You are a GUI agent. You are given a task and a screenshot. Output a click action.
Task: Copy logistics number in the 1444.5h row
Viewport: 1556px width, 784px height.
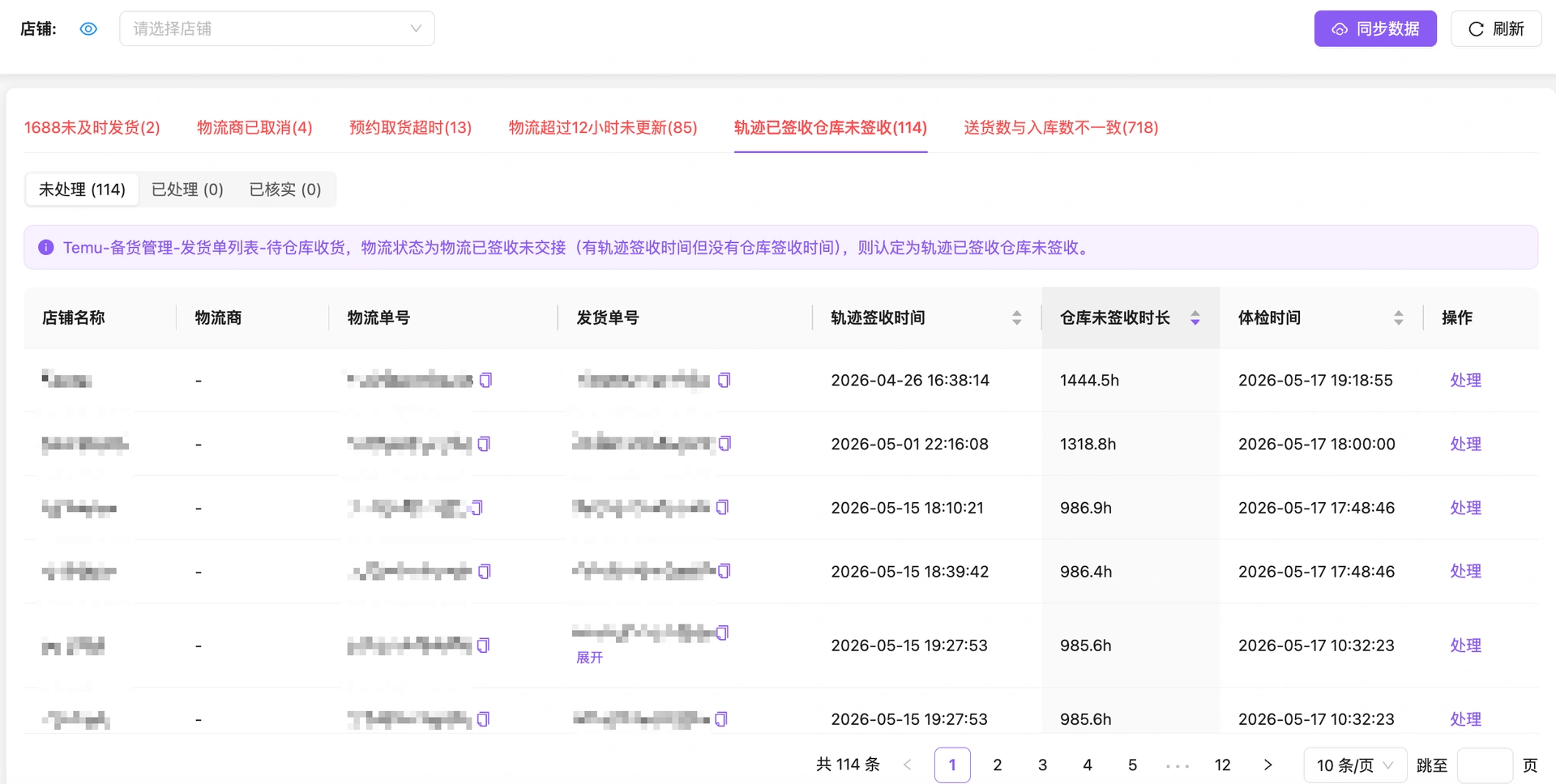(485, 380)
